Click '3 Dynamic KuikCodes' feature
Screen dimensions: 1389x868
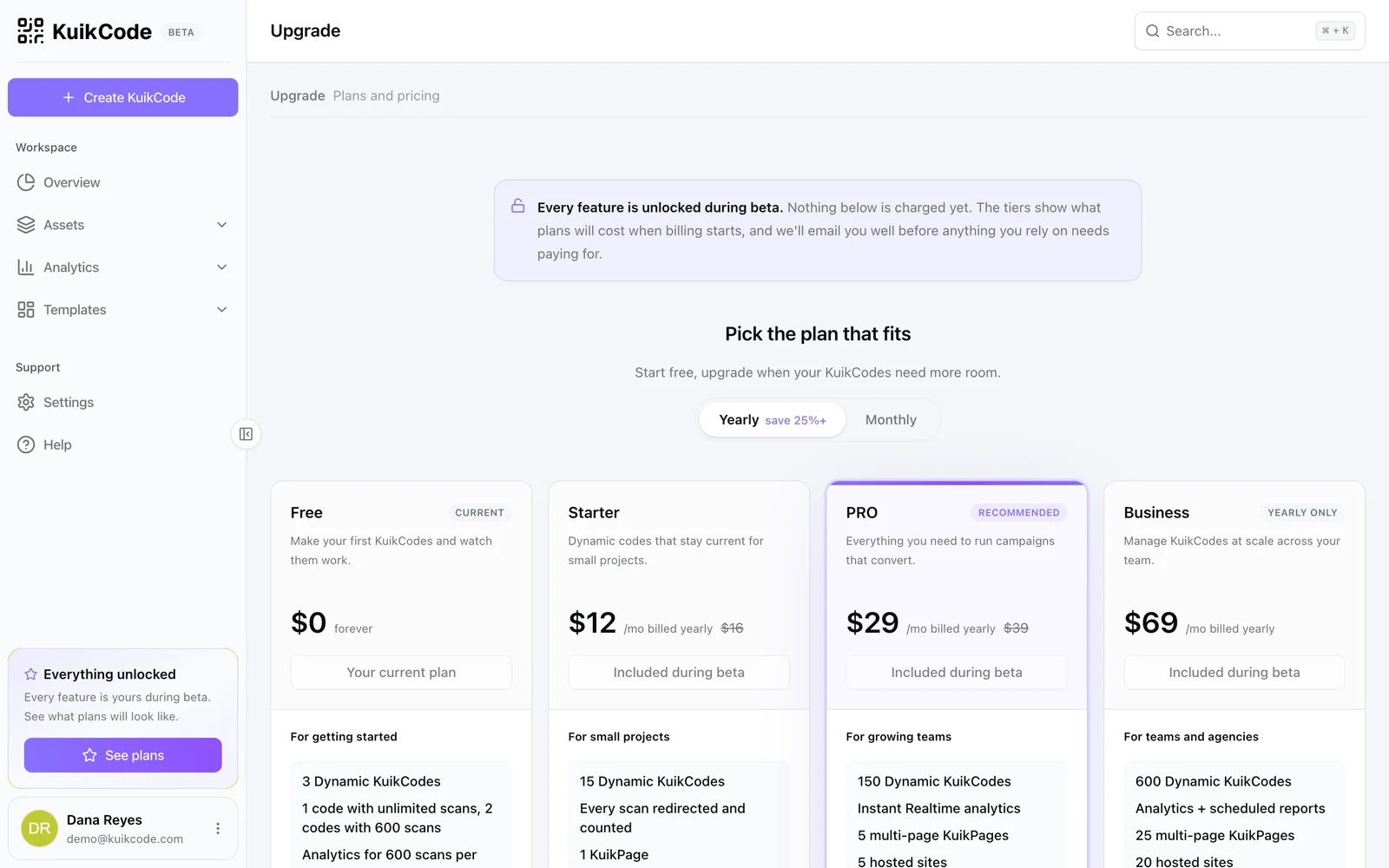click(372, 781)
